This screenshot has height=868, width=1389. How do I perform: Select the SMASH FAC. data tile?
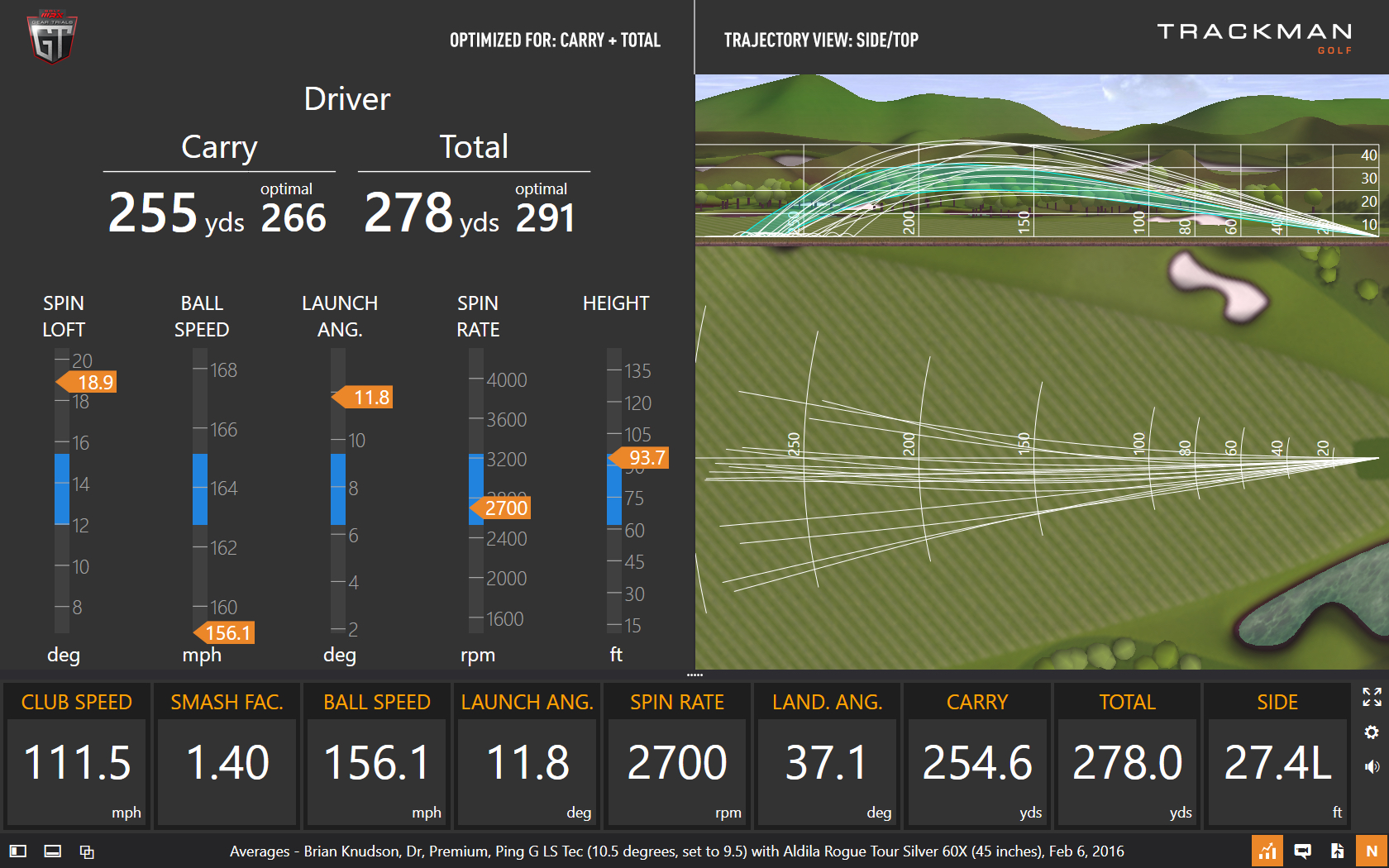coord(227,755)
